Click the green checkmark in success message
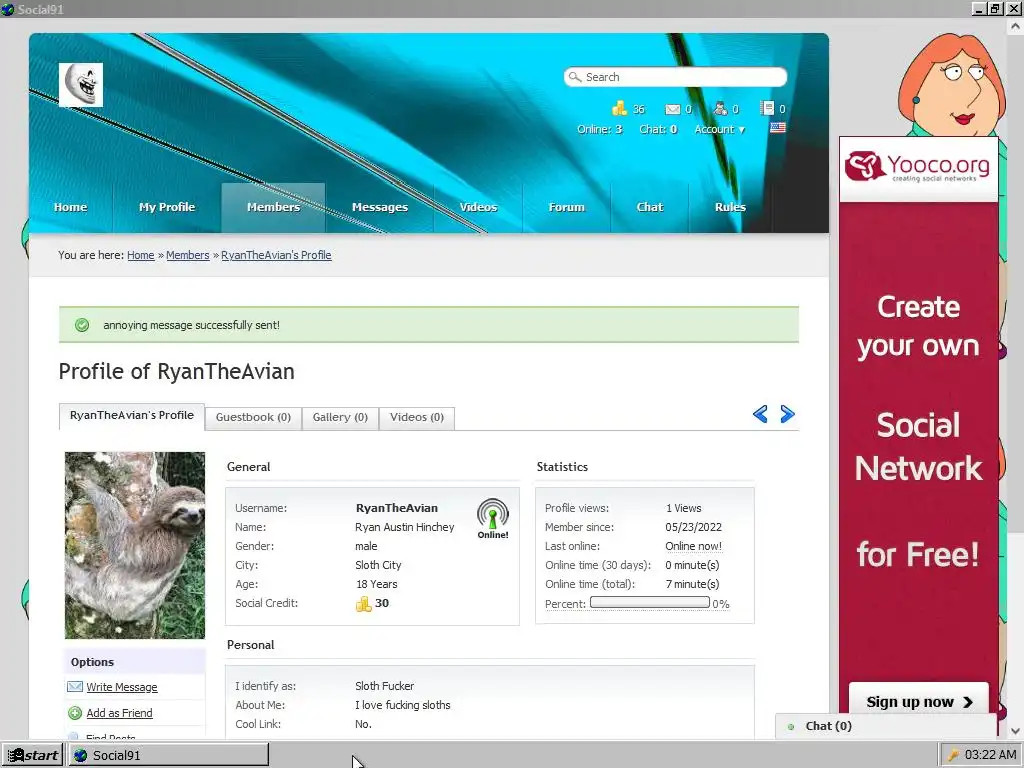 click(x=82, y=325)
